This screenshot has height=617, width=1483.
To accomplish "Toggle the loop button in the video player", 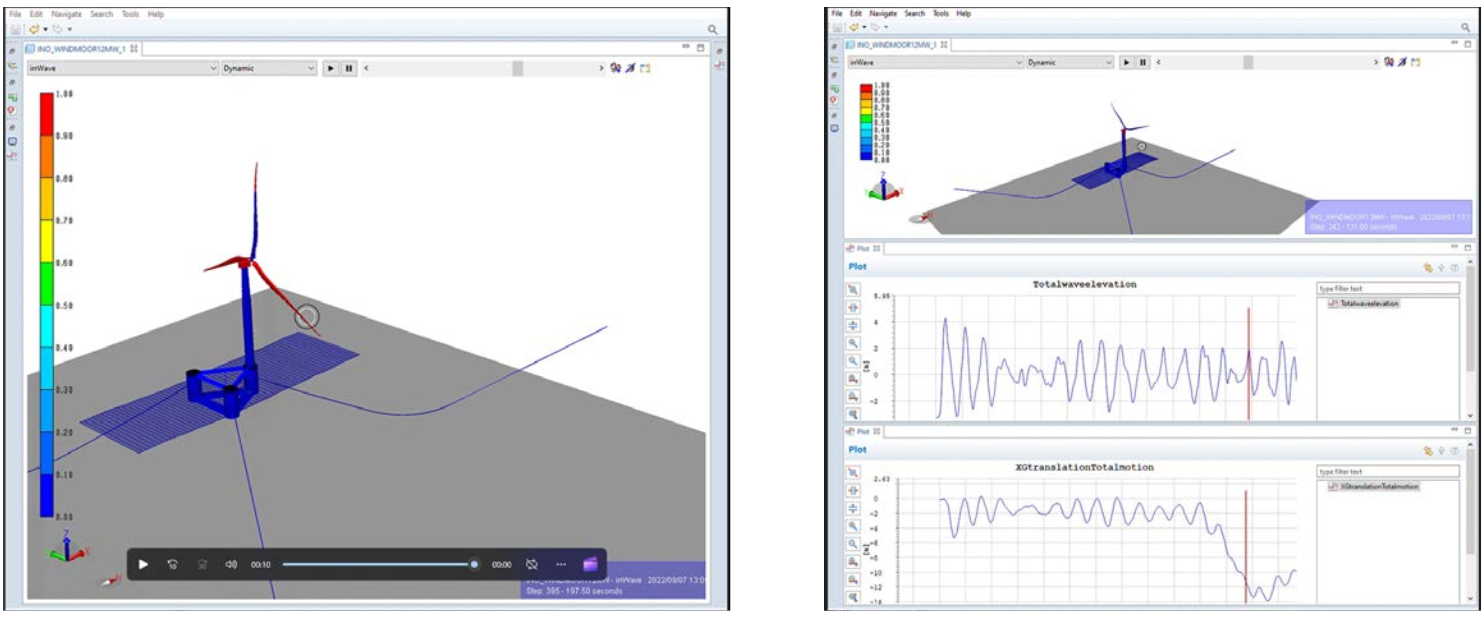I will (x=532, y=564).
